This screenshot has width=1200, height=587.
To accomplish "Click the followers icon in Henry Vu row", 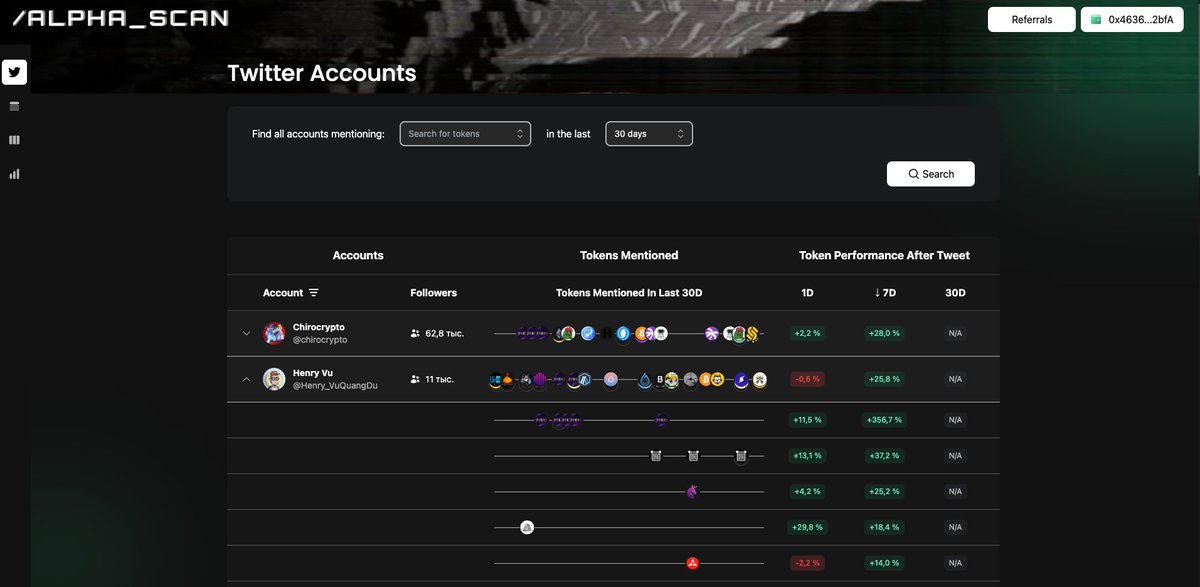I will click(415, 379).
